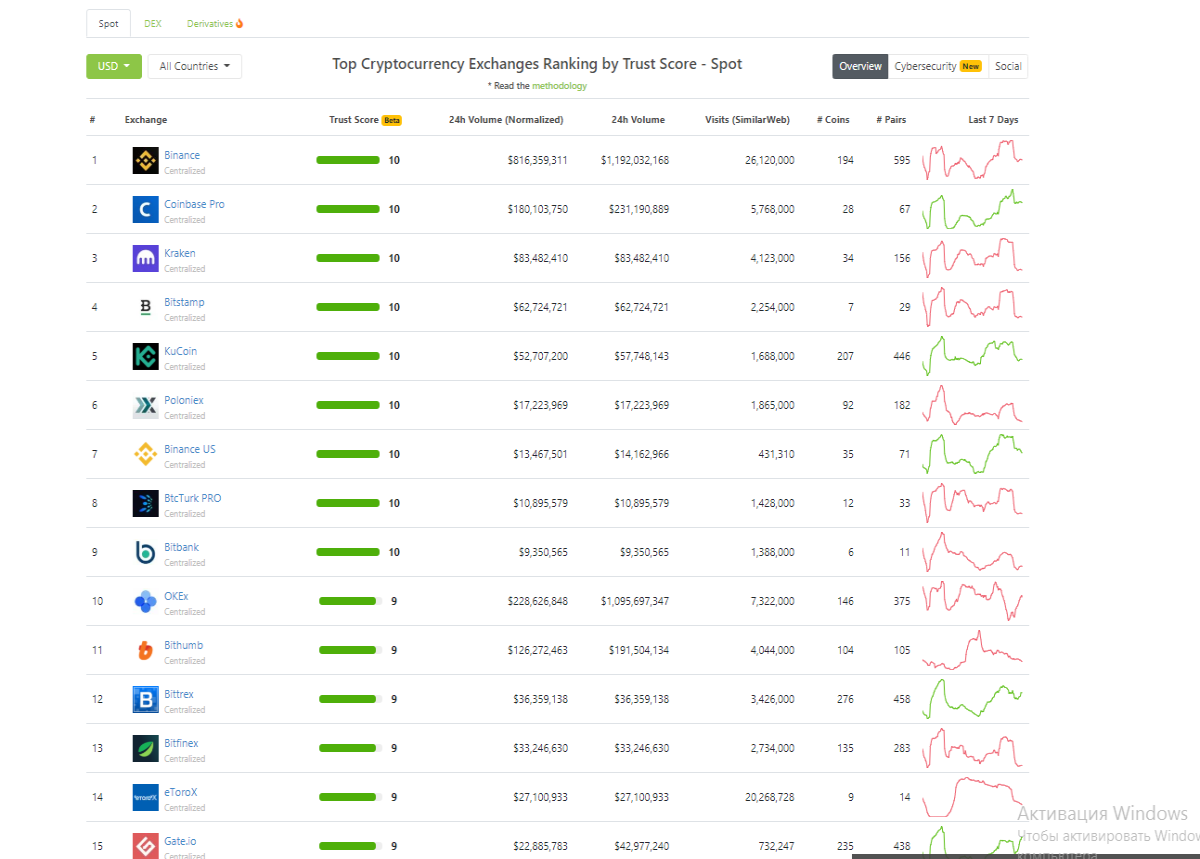Screen dimensions: 1200x859
Task: Click Binance's Last 7 Days sparkline chart
Action: coord(972,160)
